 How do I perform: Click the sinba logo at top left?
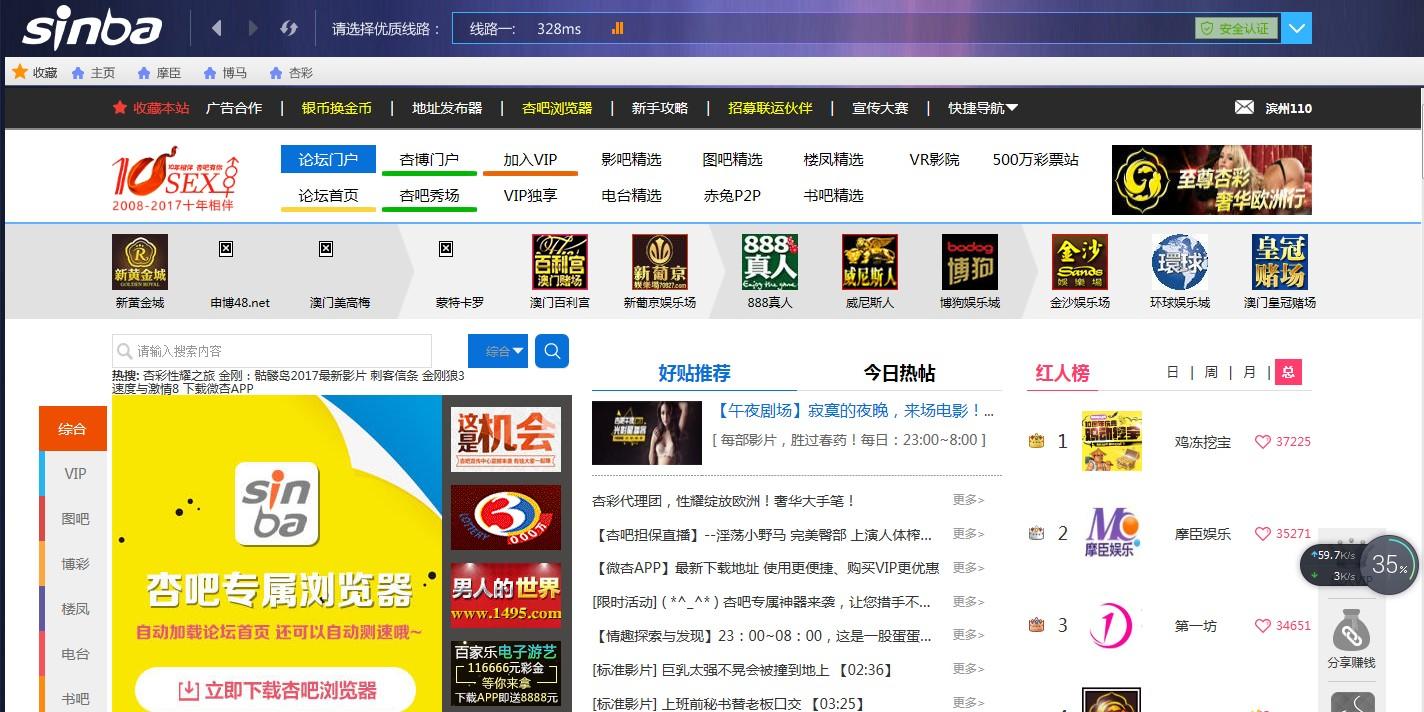coord(92,28)
